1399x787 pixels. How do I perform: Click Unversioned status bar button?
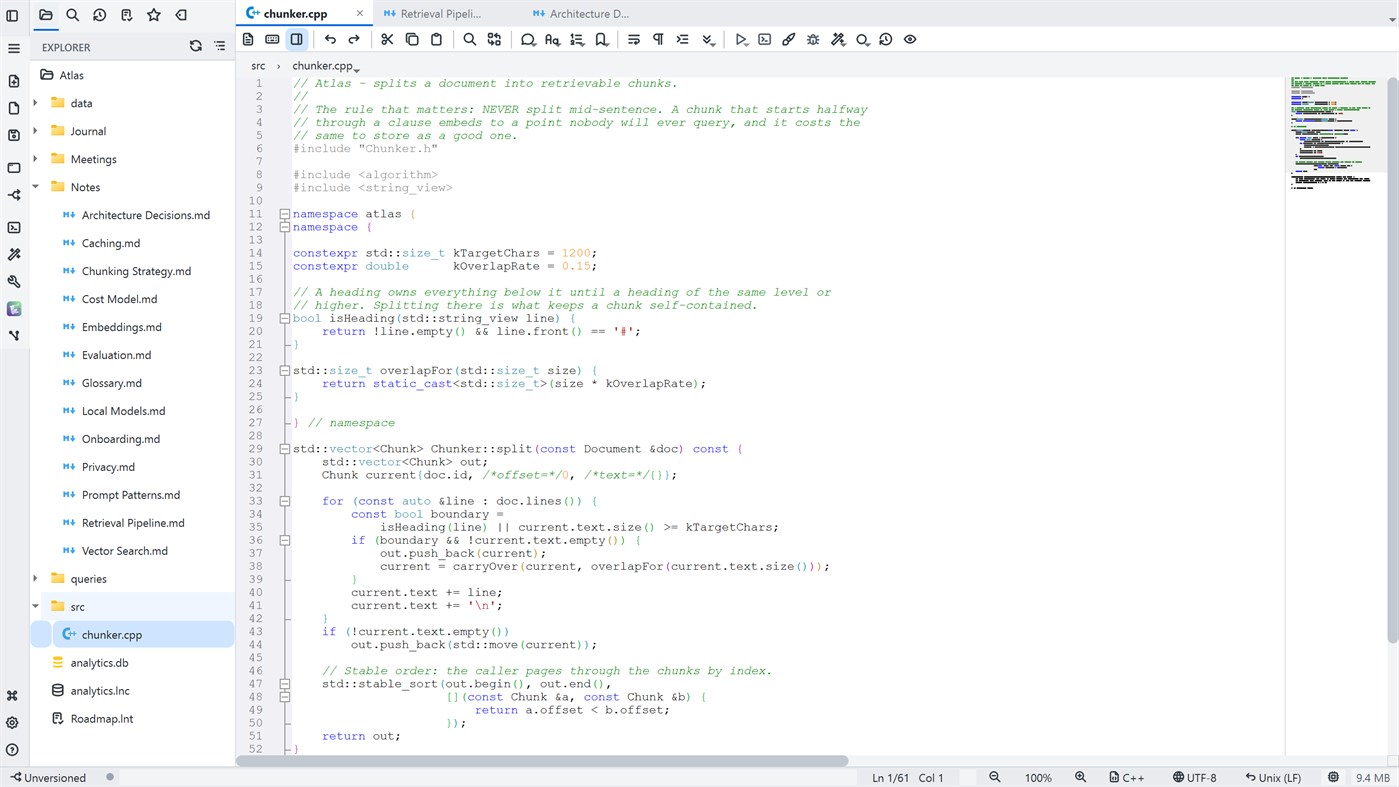coord(48,777)
